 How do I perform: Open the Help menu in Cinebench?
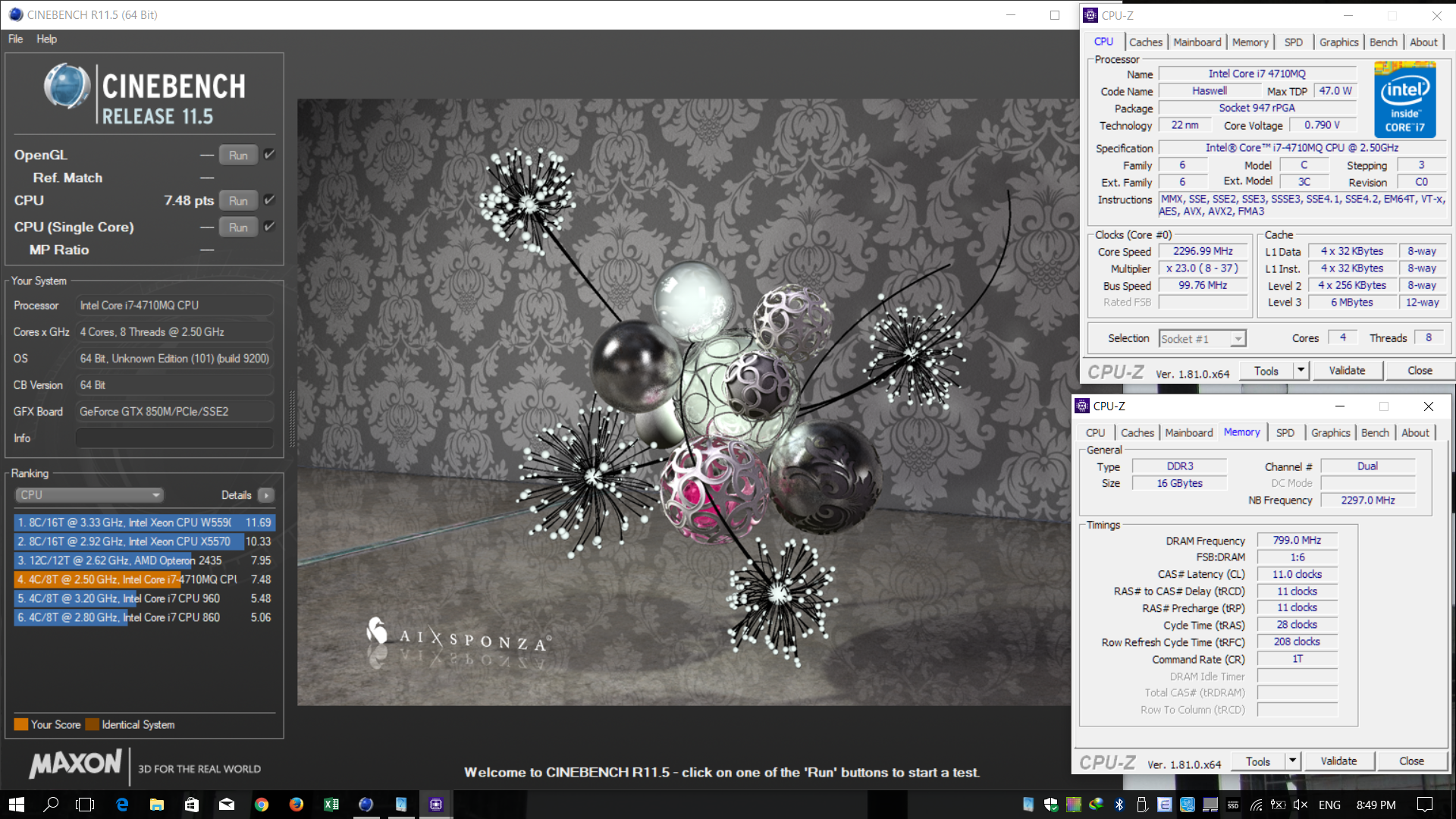46,39
